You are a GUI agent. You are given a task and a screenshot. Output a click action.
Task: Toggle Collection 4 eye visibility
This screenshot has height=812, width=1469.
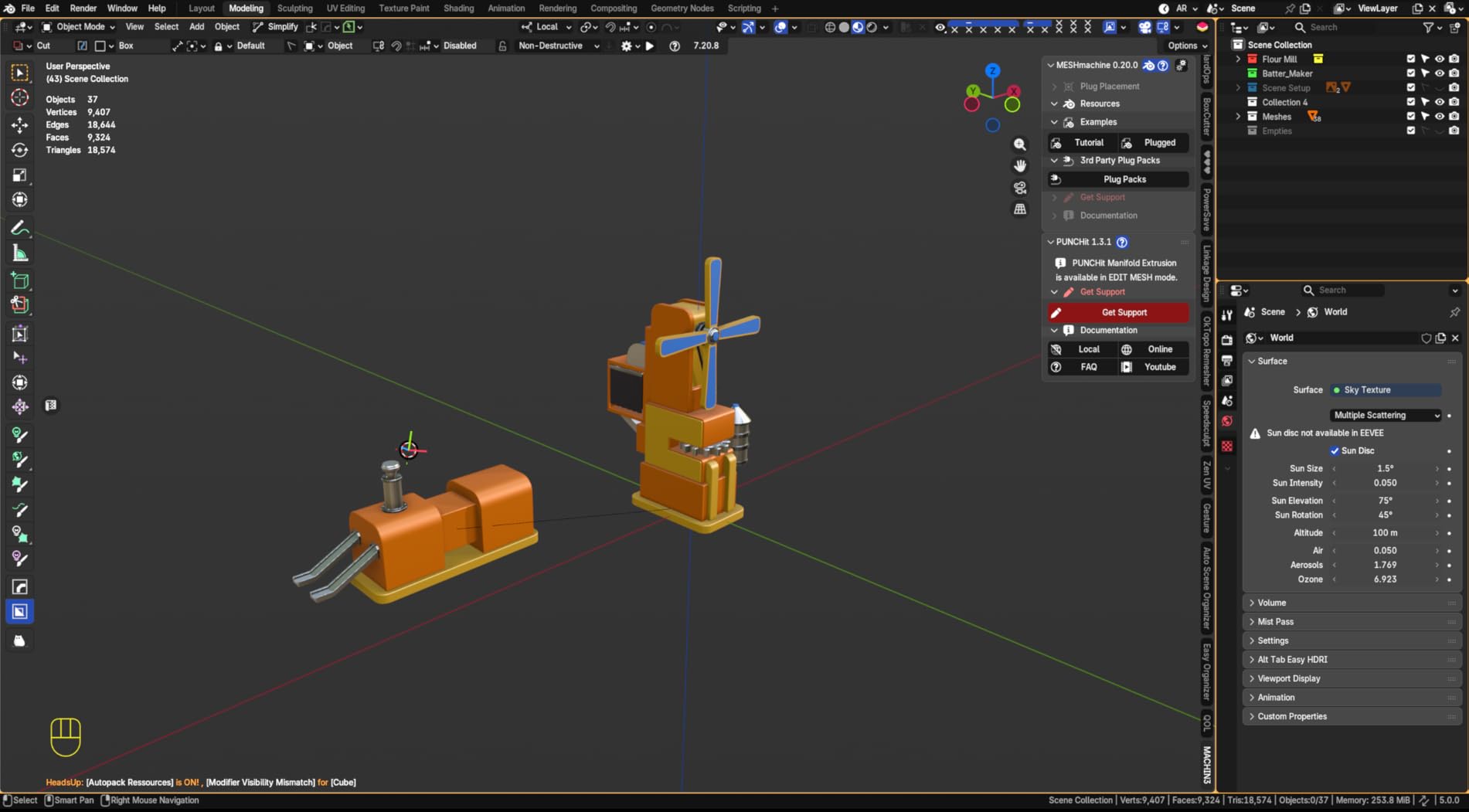[1440, 102]
